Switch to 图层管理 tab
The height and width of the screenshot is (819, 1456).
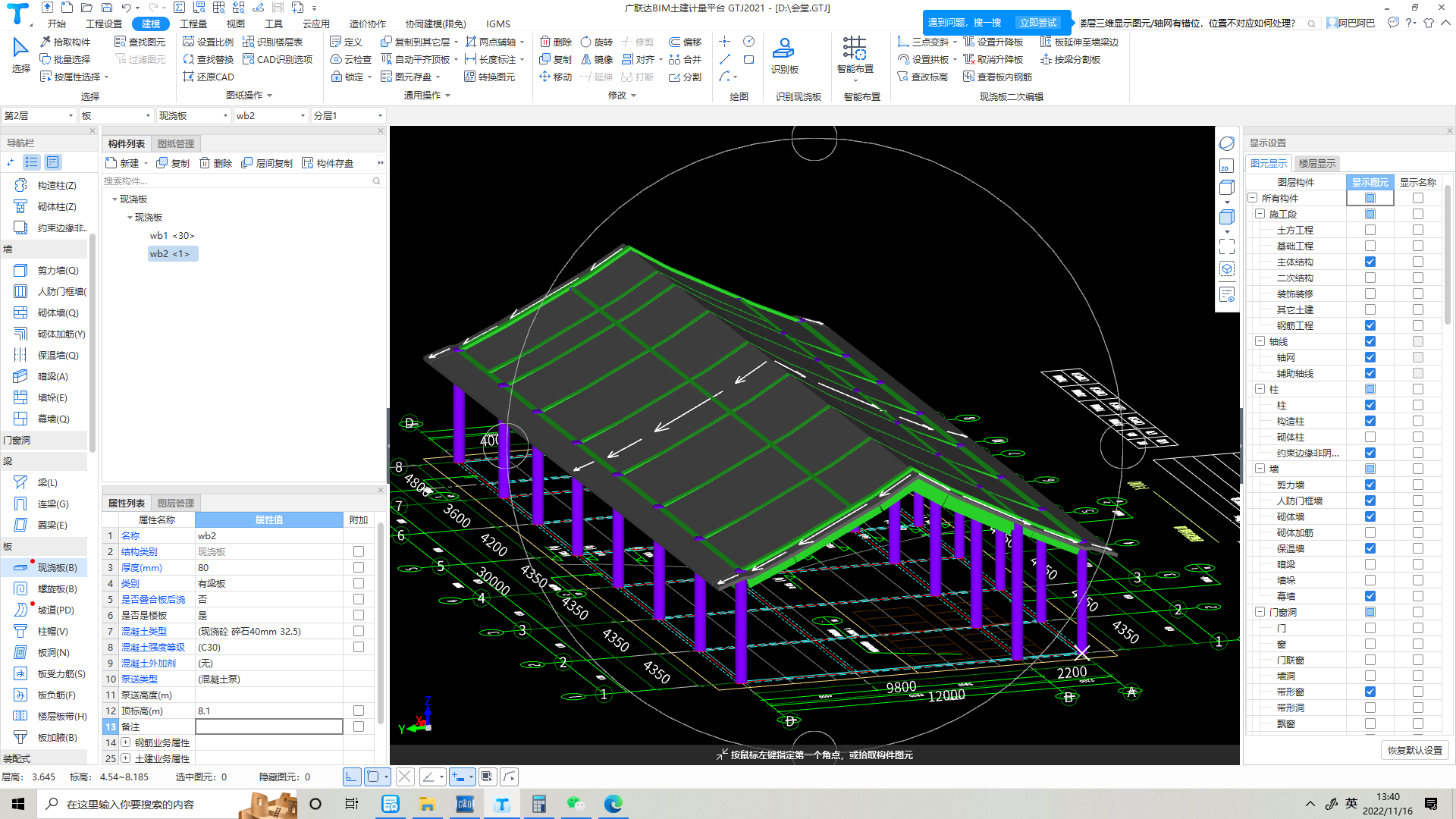coord(176,503)
